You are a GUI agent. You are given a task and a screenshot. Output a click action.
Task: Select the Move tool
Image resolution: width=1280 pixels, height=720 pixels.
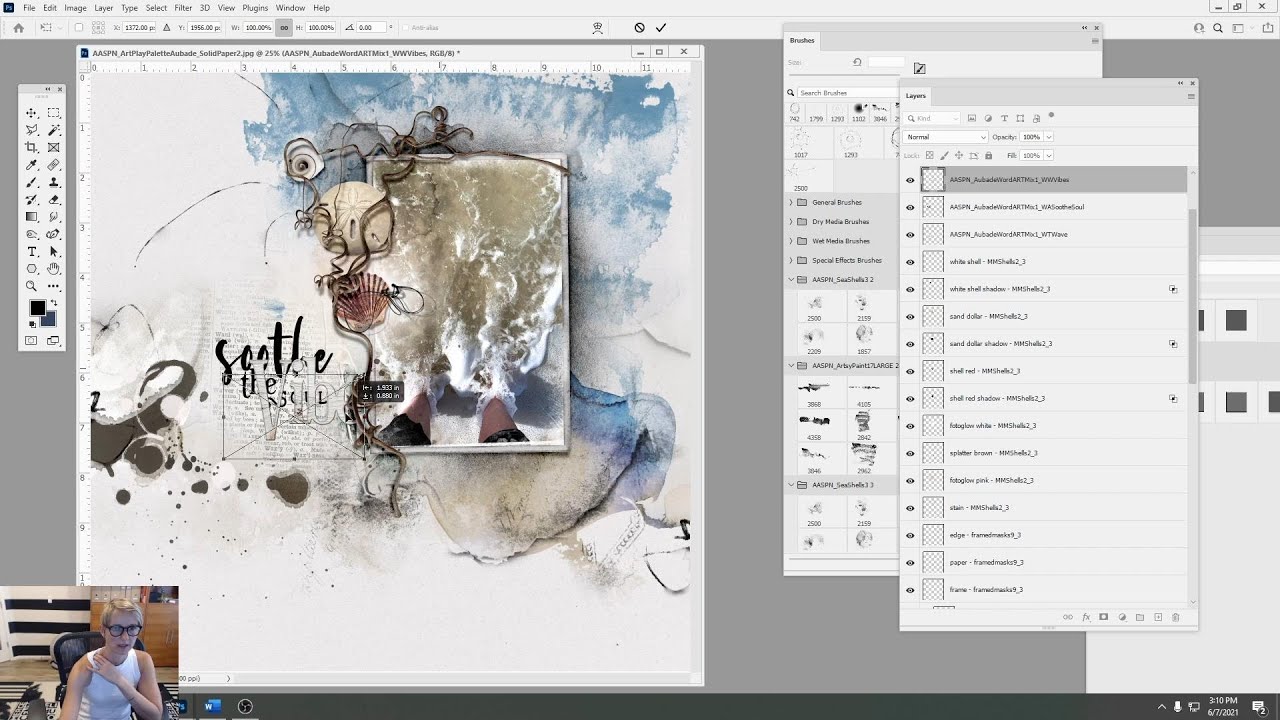[x=32, y=113]
